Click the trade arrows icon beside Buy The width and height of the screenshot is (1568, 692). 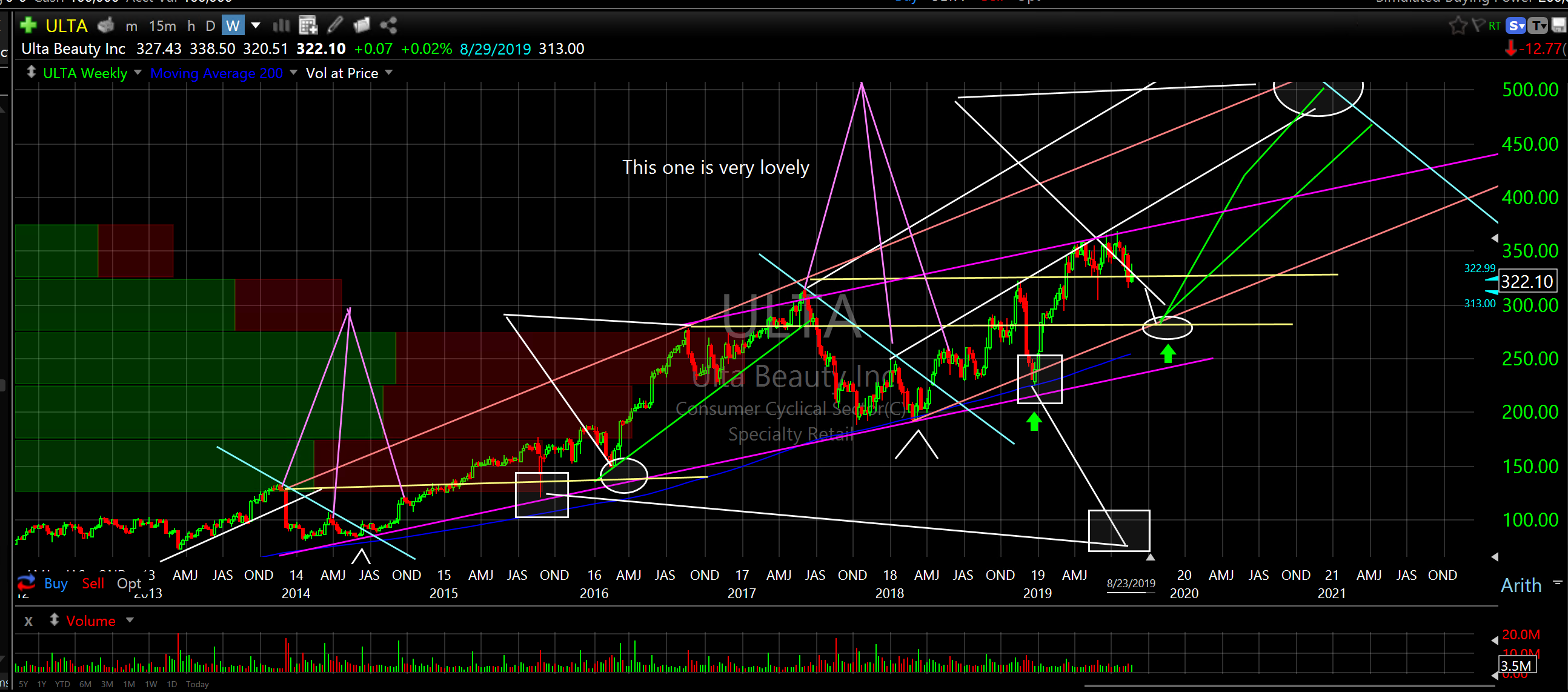[x=26, y=583]
